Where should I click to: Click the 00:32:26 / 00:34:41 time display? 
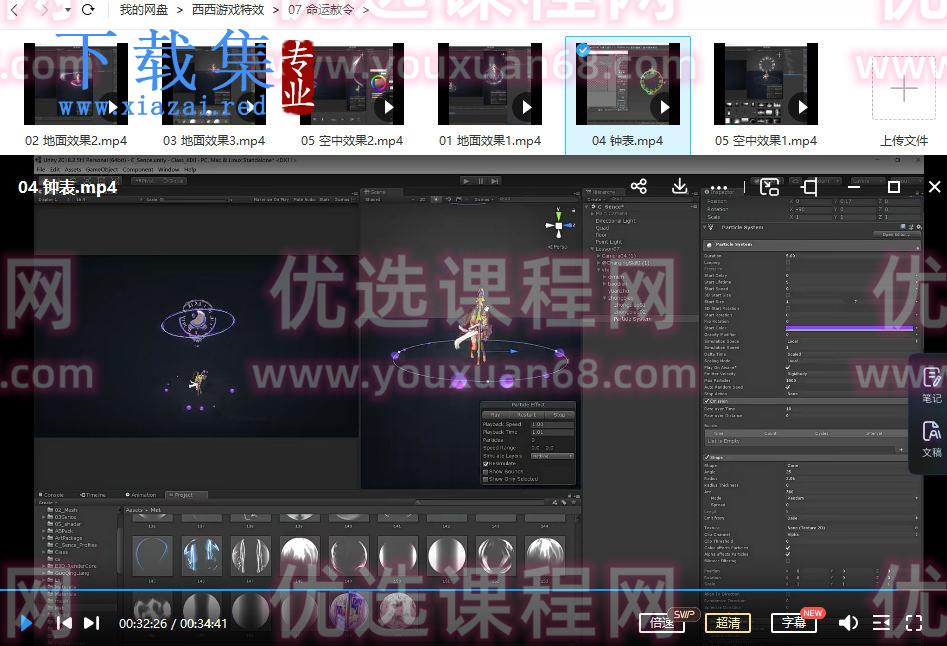[x=173, y=623]
